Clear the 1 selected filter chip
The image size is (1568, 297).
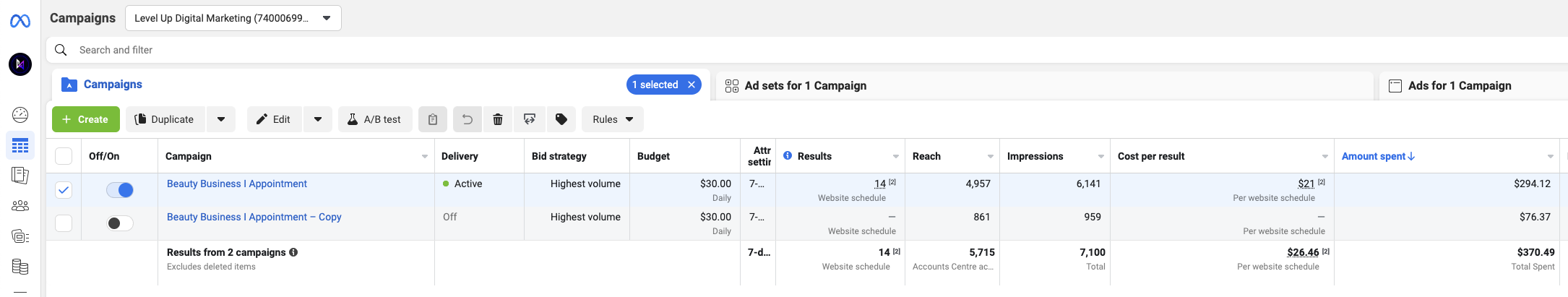click(692, 85)
